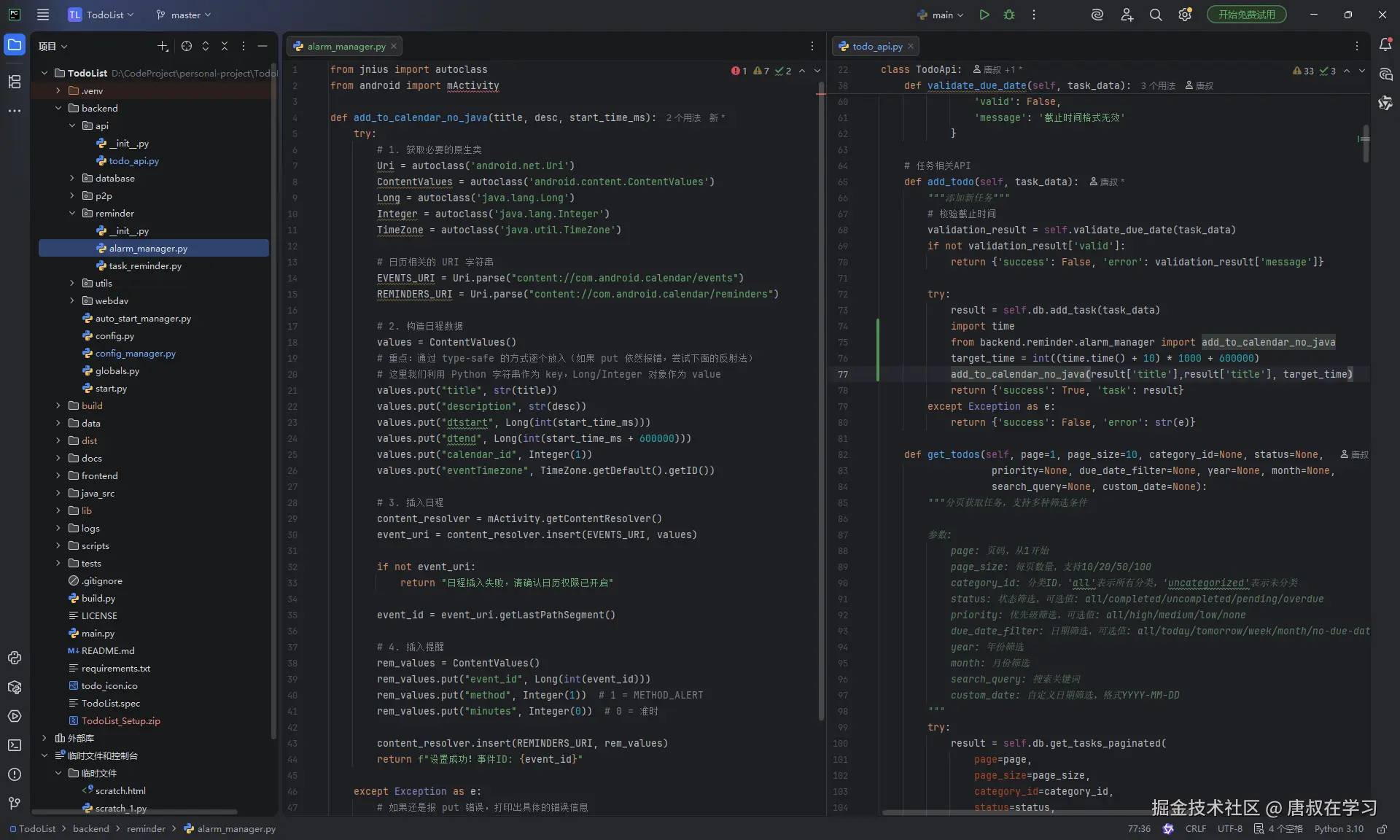Open the Notifications bell icon
This screenshot has width=1400, height=840.
[x=1385, y=45]
